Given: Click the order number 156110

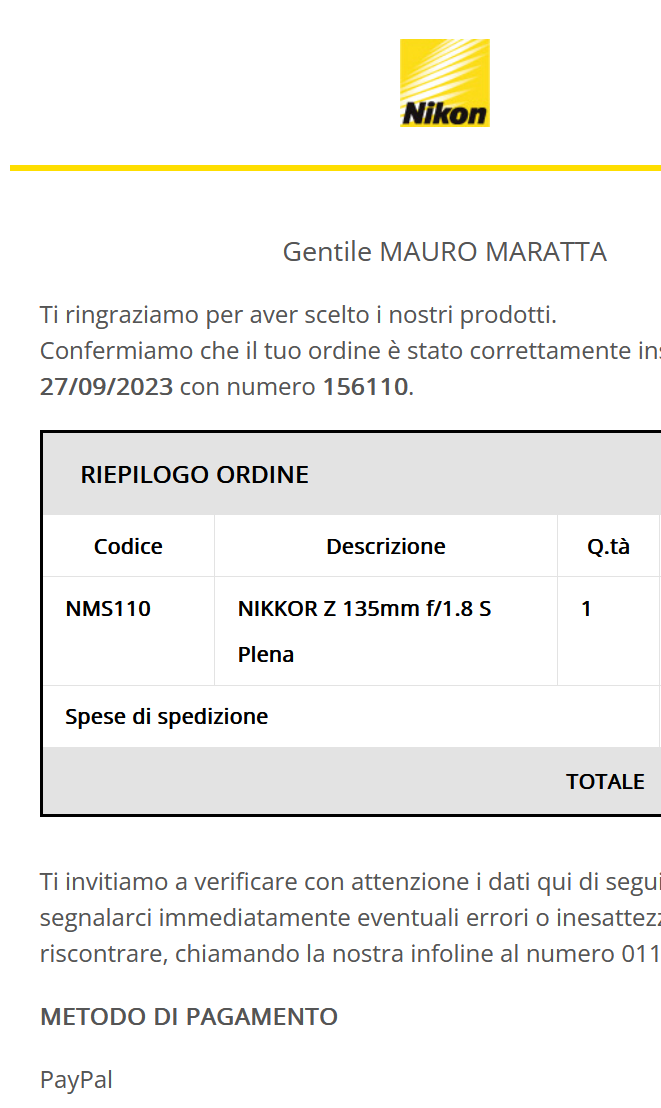Looking at the screenshot, I should point(365,387).
